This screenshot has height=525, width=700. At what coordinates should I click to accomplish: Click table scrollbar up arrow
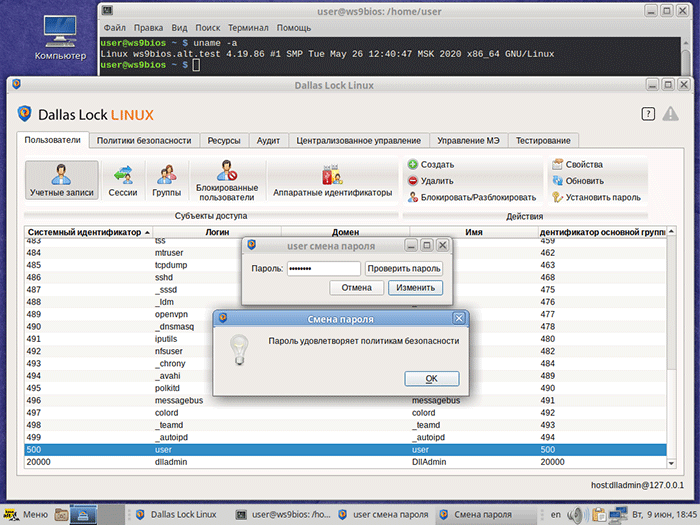point(671,231)
